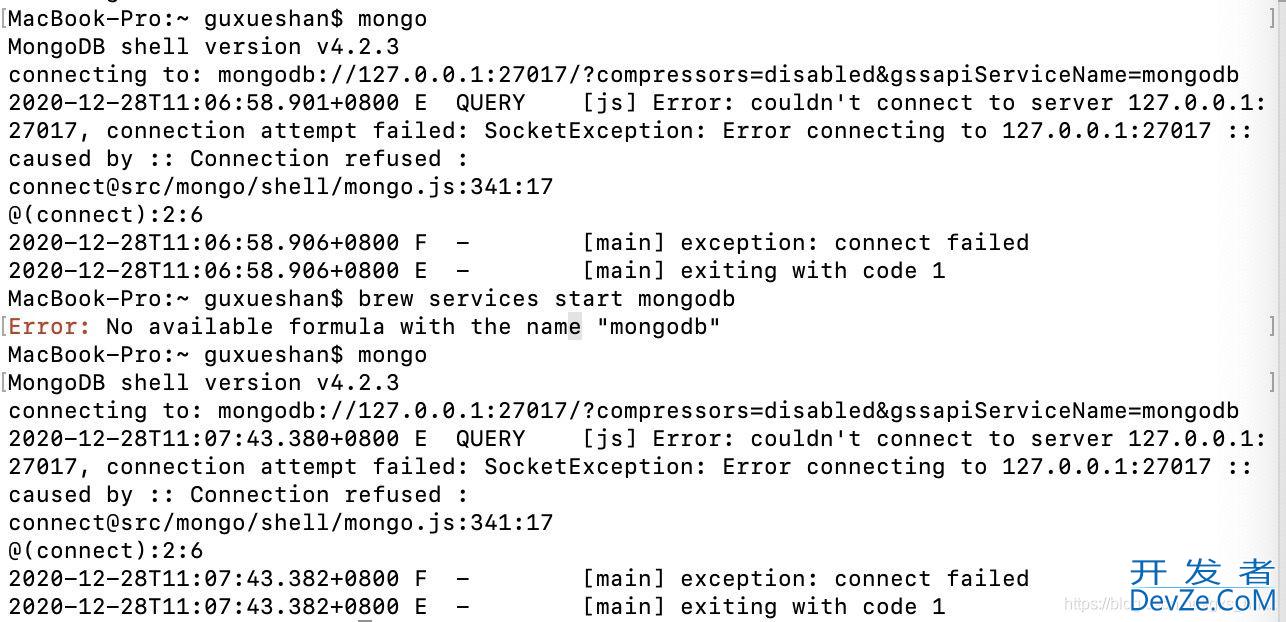Click the word "with" in the error message
Viewport: 1286px width, 622px height.
point(427,326)
